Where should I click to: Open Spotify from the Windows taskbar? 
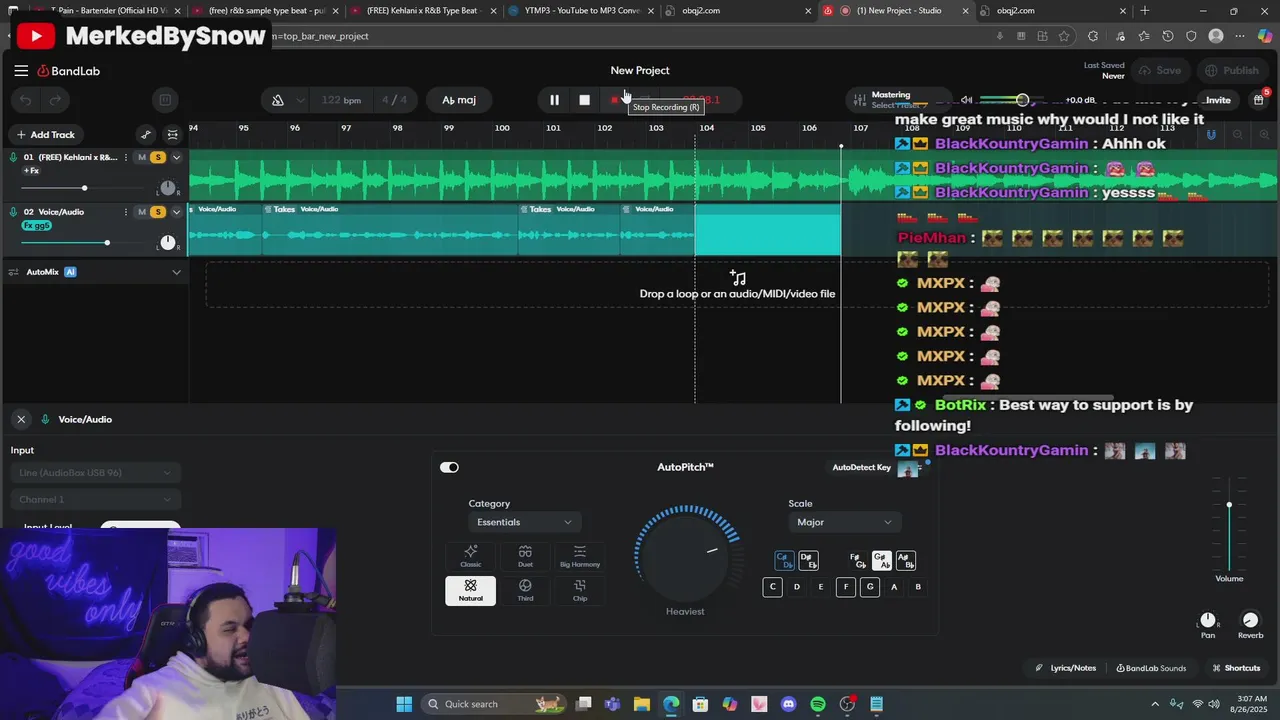coord(818,704)
